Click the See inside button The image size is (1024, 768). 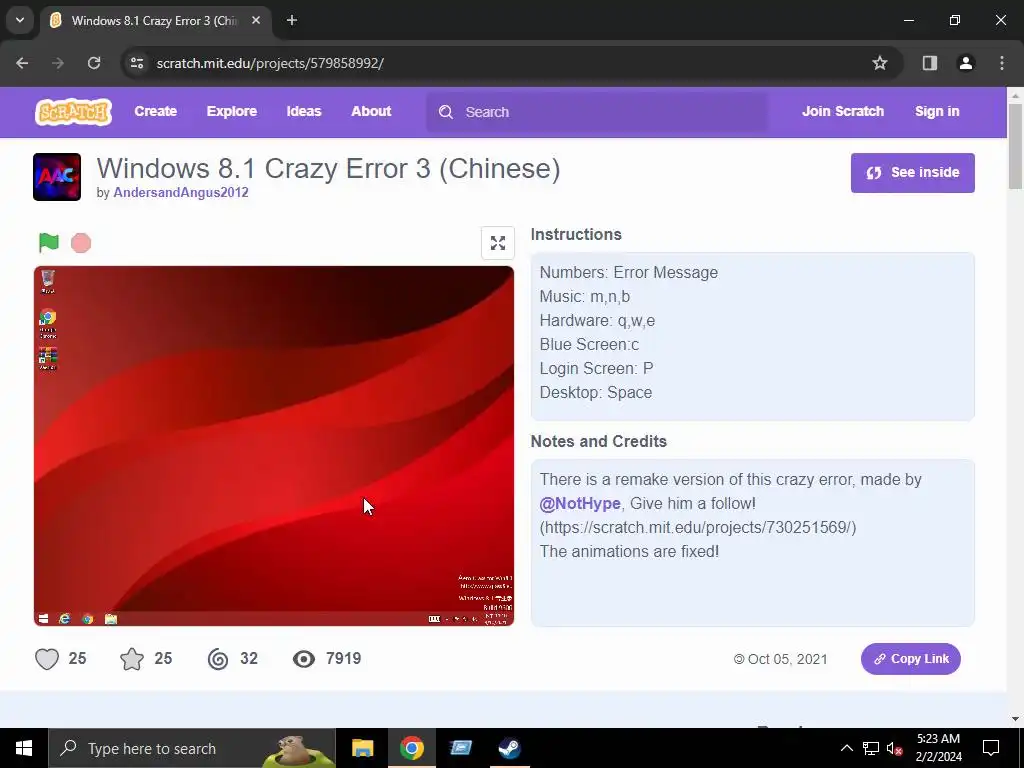click(x=912, y=172)
